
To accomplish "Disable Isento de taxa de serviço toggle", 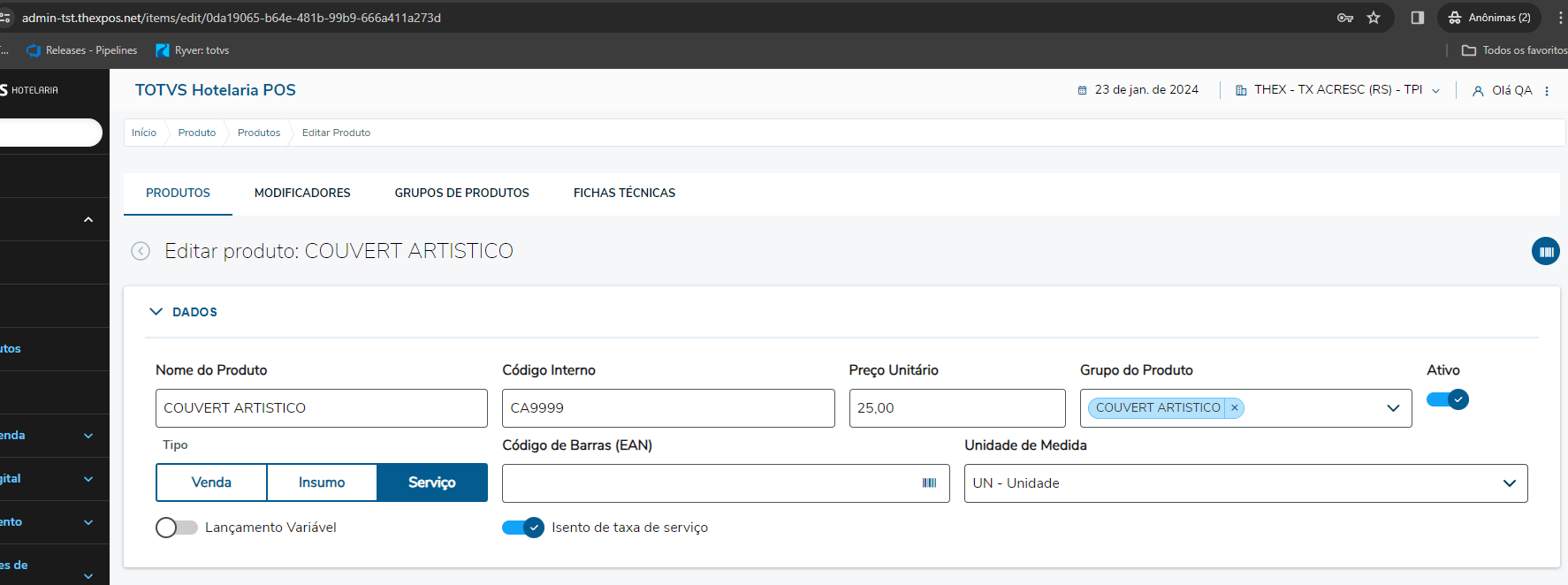I will [523, 528].
